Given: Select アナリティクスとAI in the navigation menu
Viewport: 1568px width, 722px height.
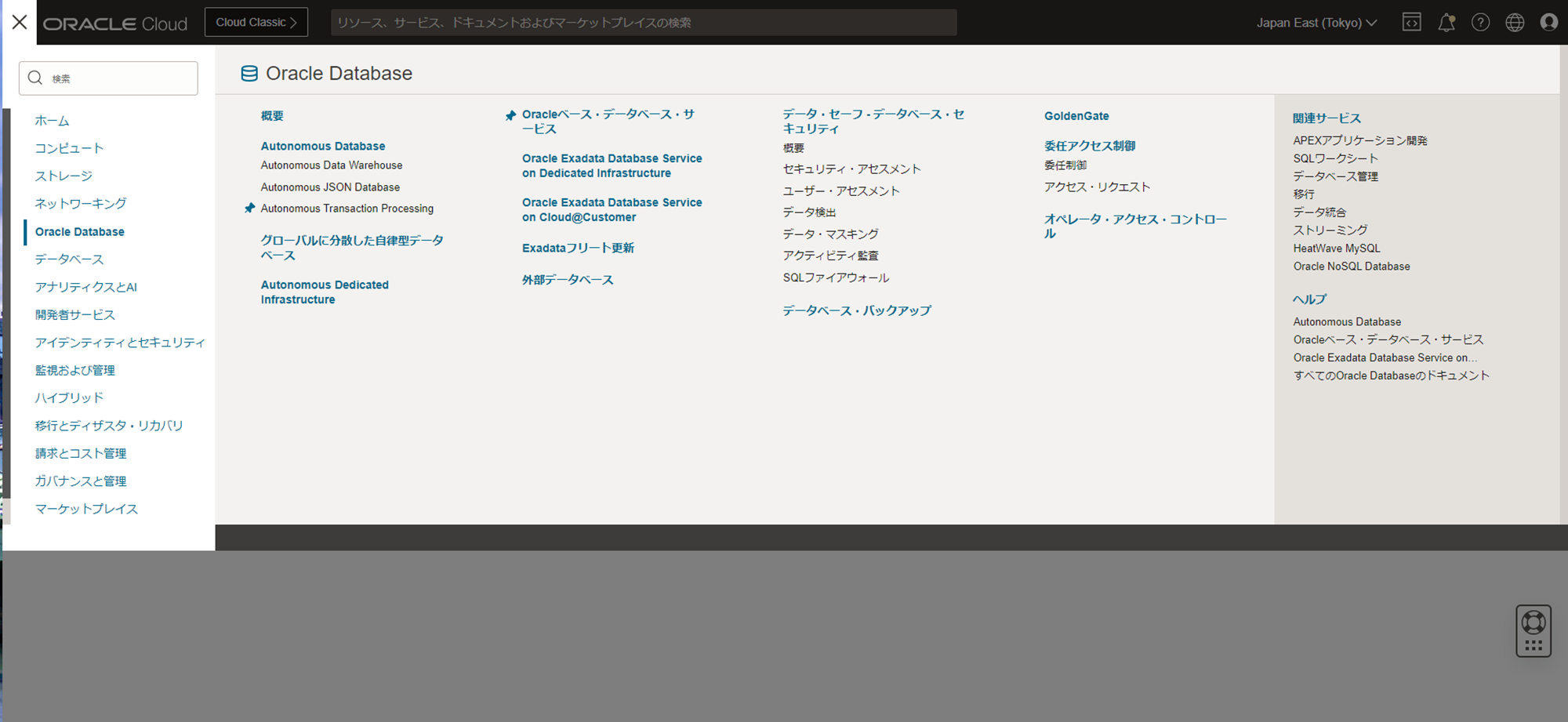Looking at the screenshot, I should (x=86, y=287).
